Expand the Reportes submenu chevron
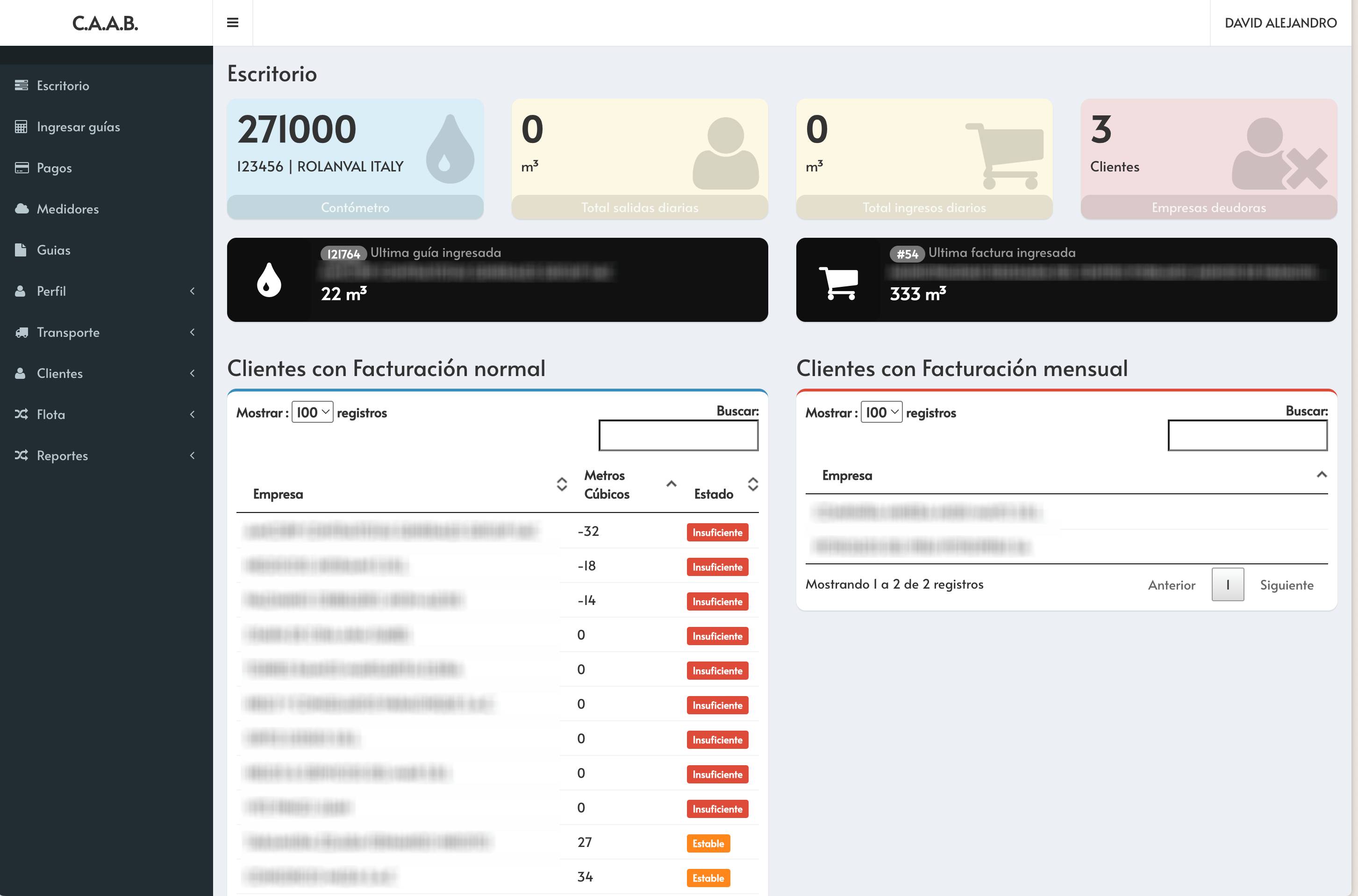 (192, 455)
